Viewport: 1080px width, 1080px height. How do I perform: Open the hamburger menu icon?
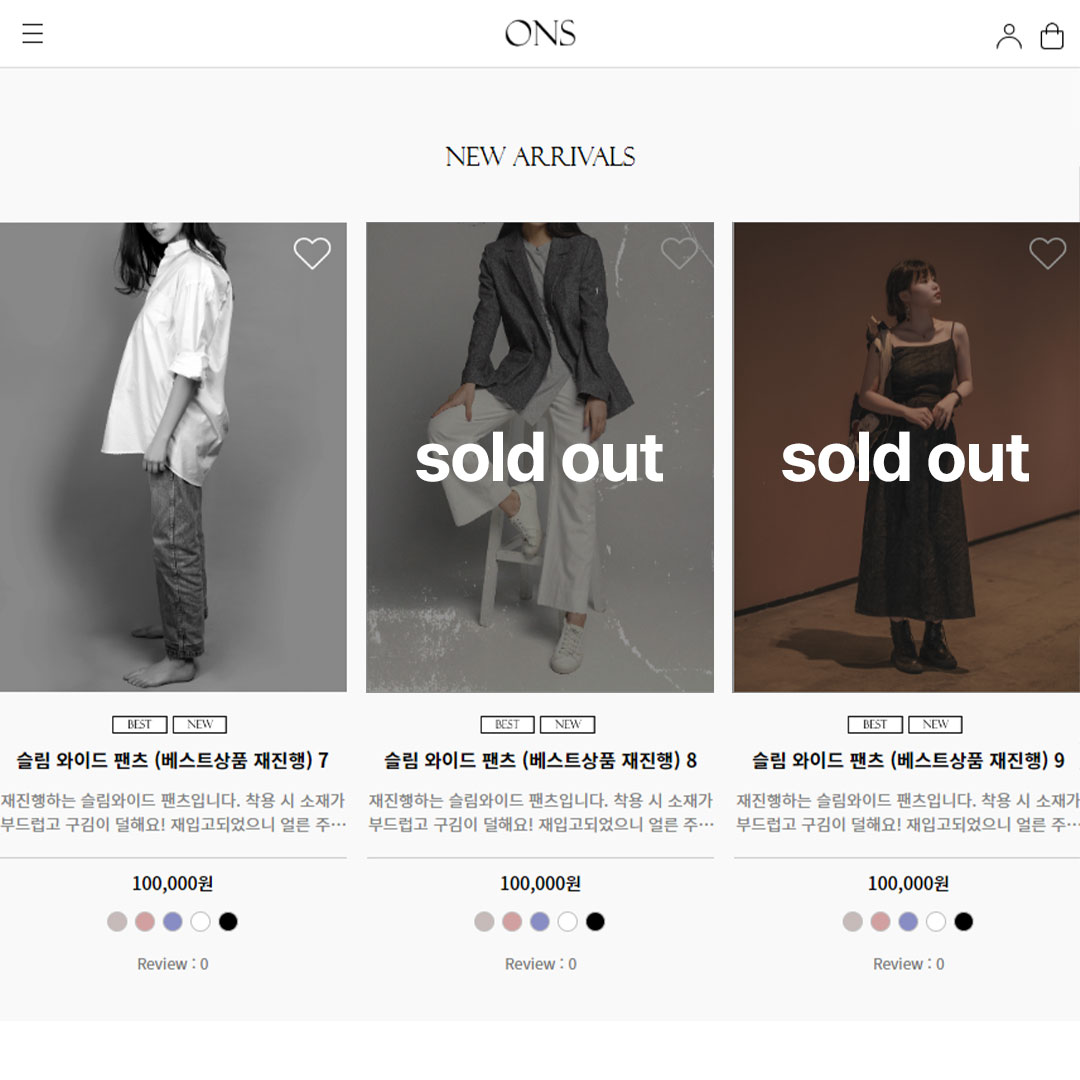(32, 33)
